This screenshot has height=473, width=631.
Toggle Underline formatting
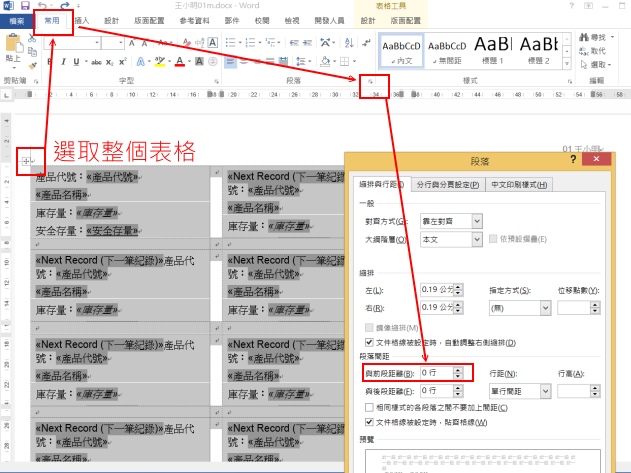[x=76, y=62]
